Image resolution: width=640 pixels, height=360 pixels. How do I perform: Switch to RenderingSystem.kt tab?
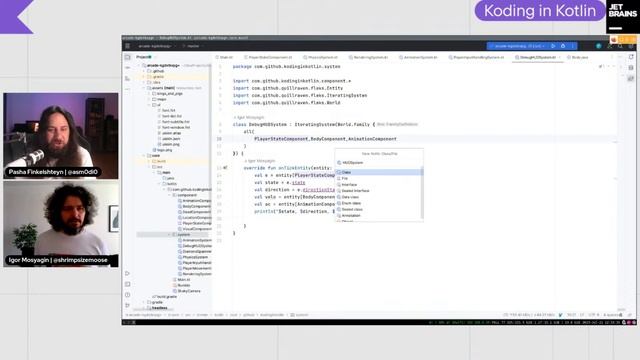click(369, 58)
